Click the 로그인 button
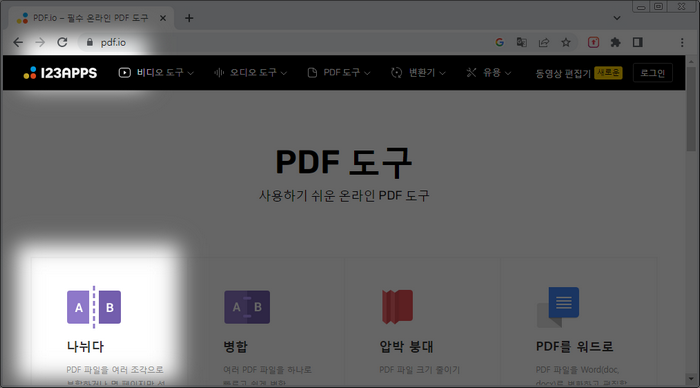This screenshot has height=388, width=700. tap(653, 73)
